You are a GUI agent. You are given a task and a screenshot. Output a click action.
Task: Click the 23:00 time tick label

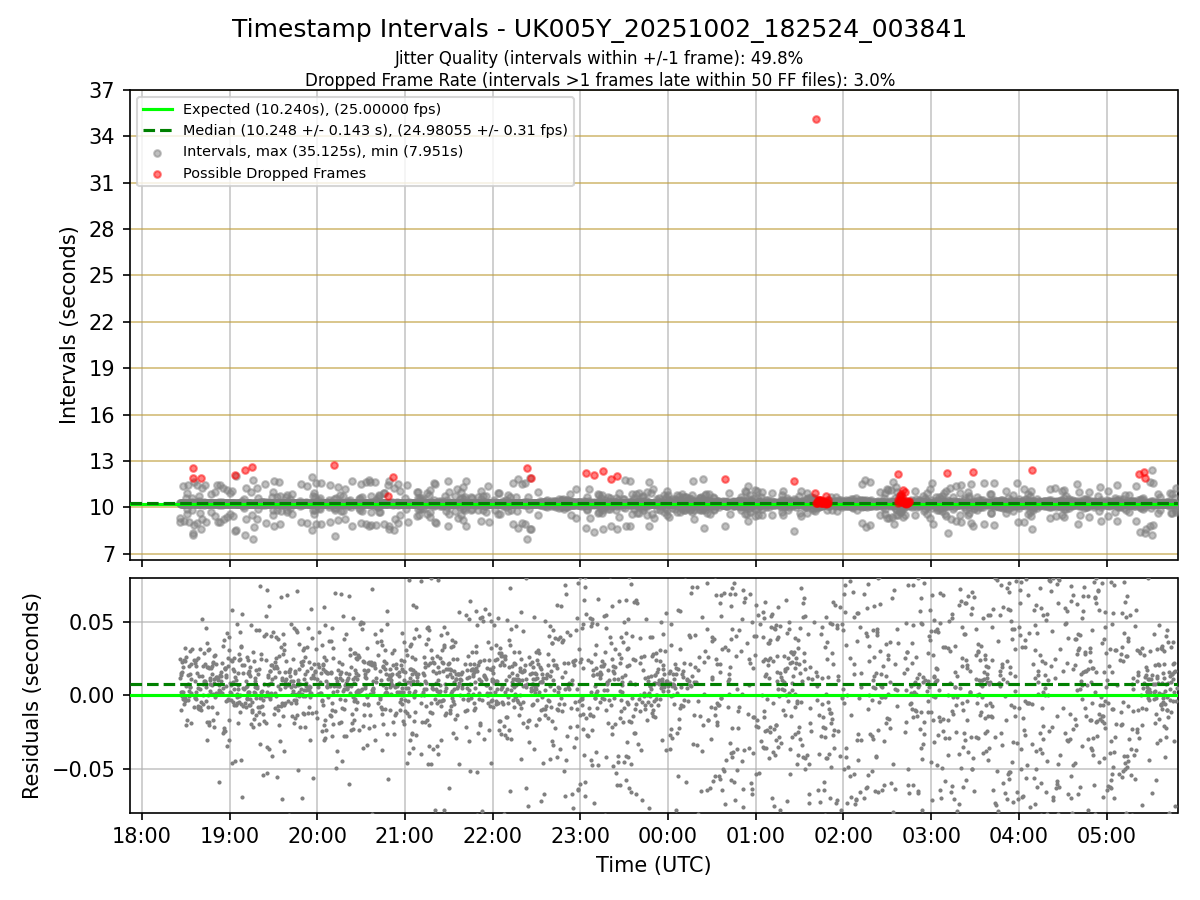pos(580,835)
